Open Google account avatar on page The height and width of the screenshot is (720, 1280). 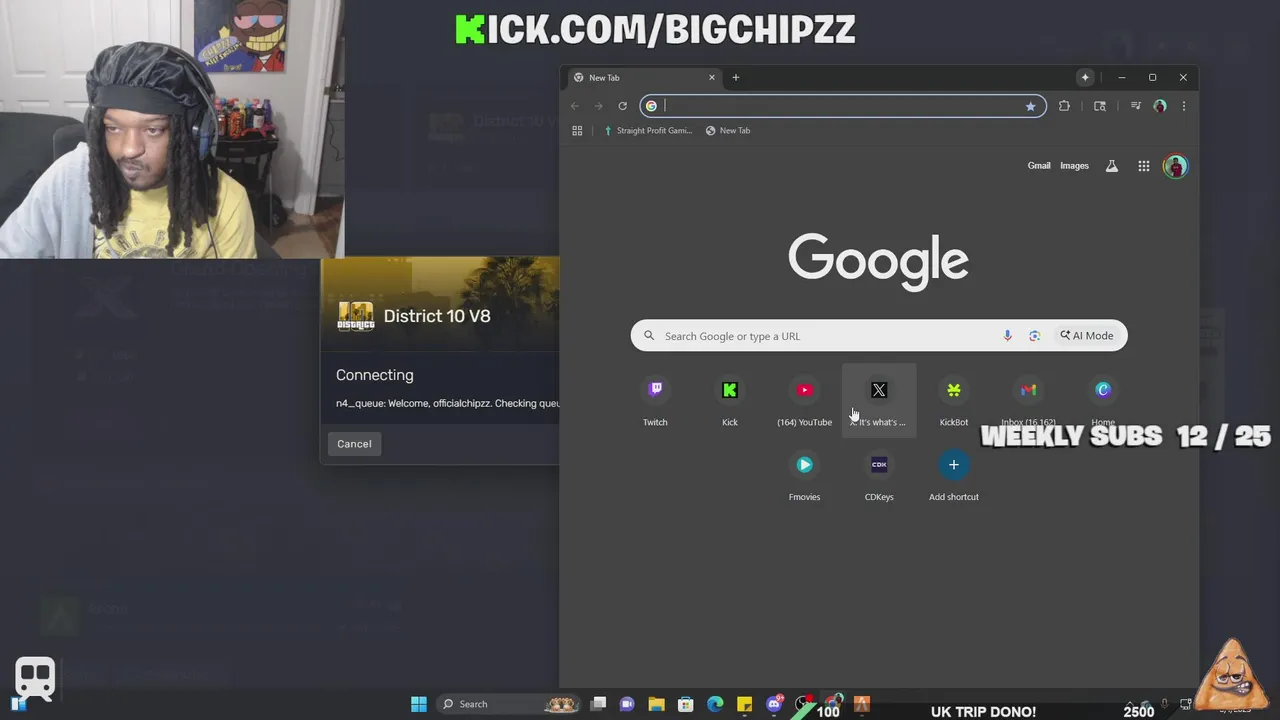[x=1176, y=166]
